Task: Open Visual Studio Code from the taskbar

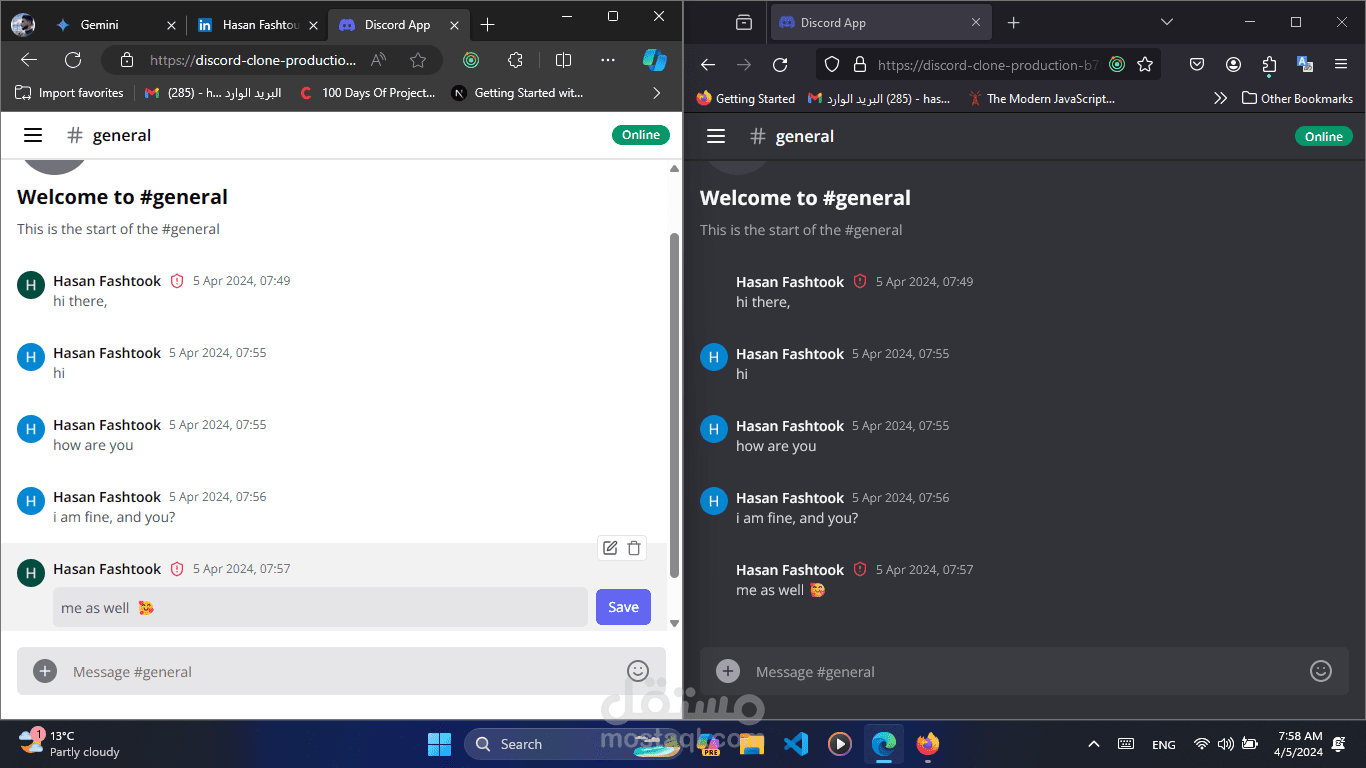Action: coord(795,744)
